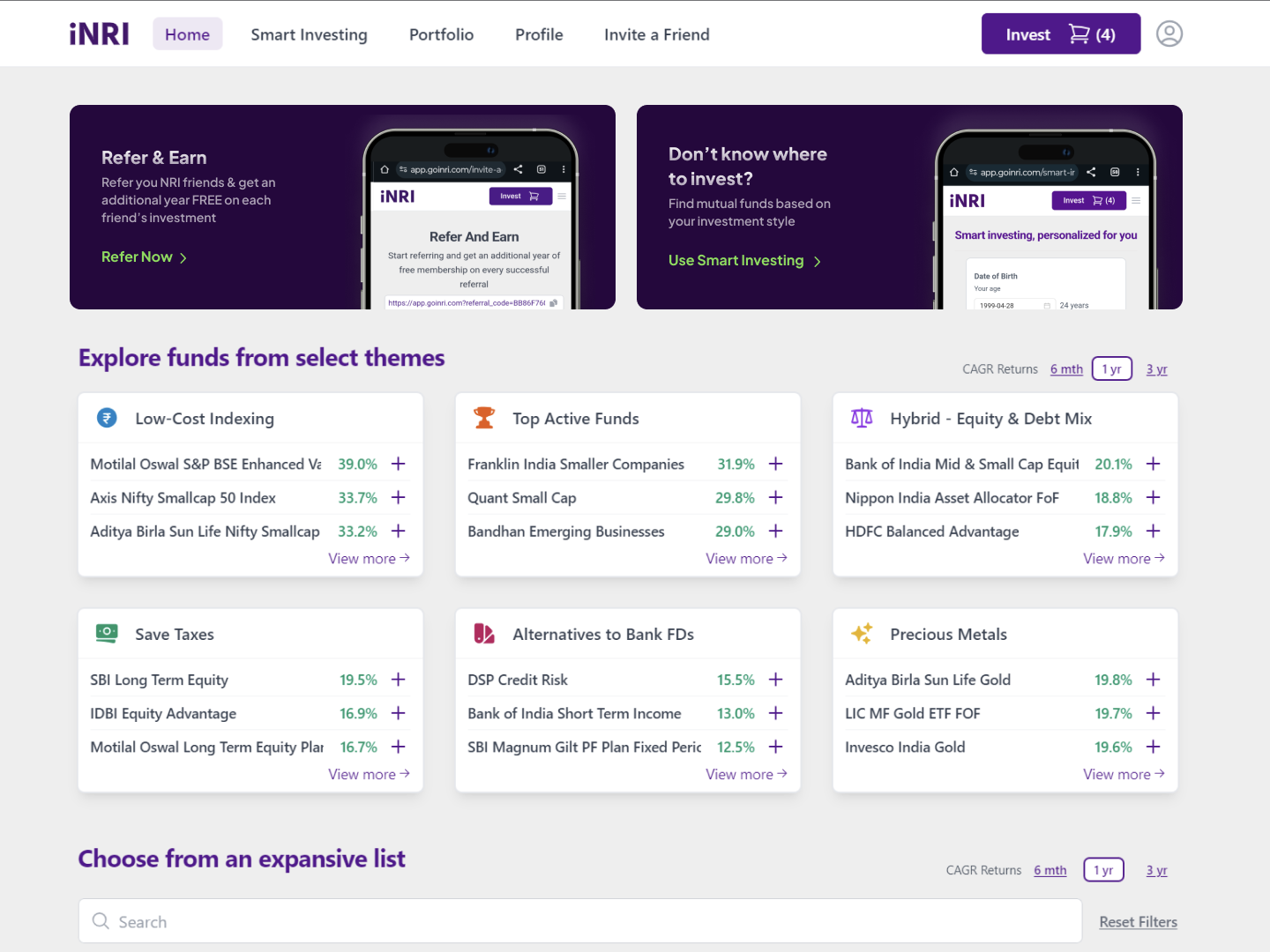Open Invite a Friend page
Screen dimensions: 1270x952
pyautogui.click(x=656, y=34)
